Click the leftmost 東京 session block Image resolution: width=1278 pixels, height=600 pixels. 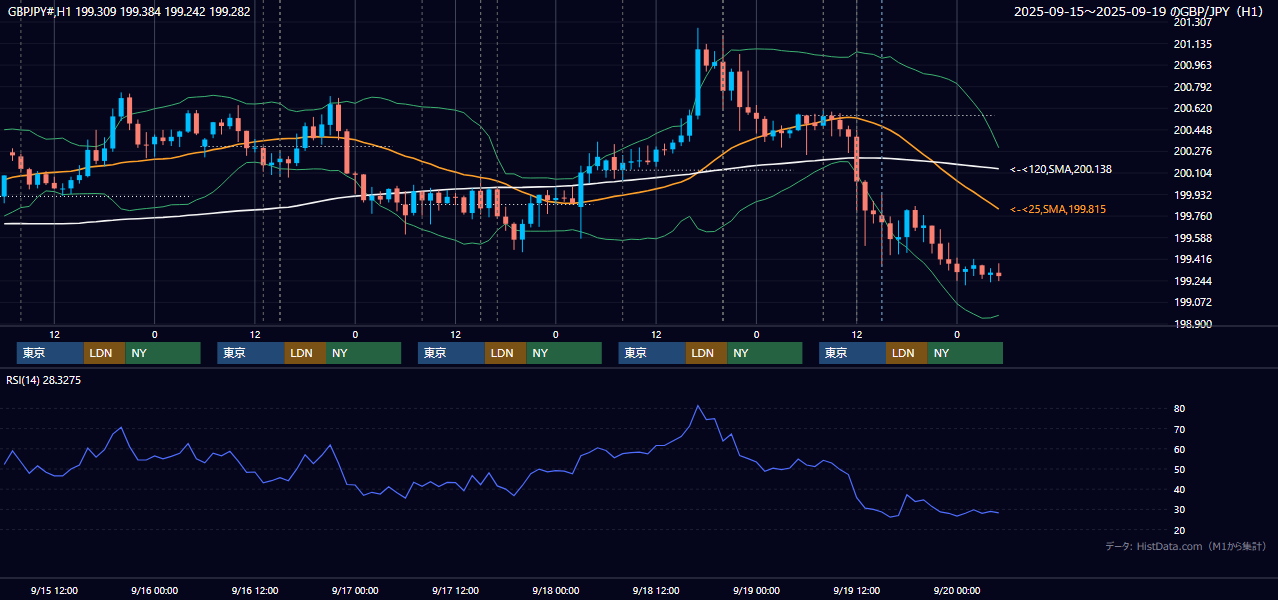50,353
